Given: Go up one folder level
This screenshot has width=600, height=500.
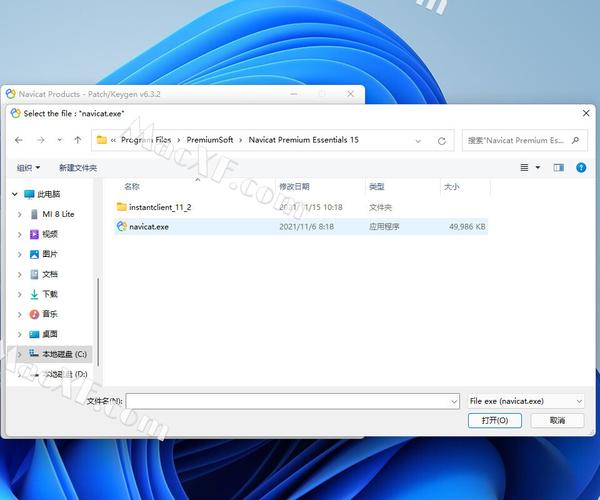Looking at the screenshot, I should tap(78, 140).
